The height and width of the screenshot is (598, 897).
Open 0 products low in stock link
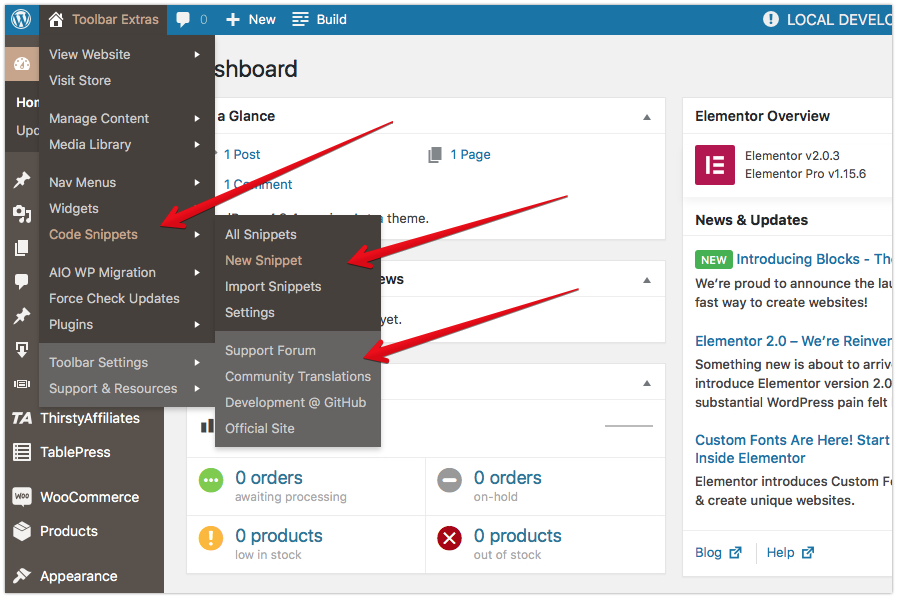[x=279, y=536]
